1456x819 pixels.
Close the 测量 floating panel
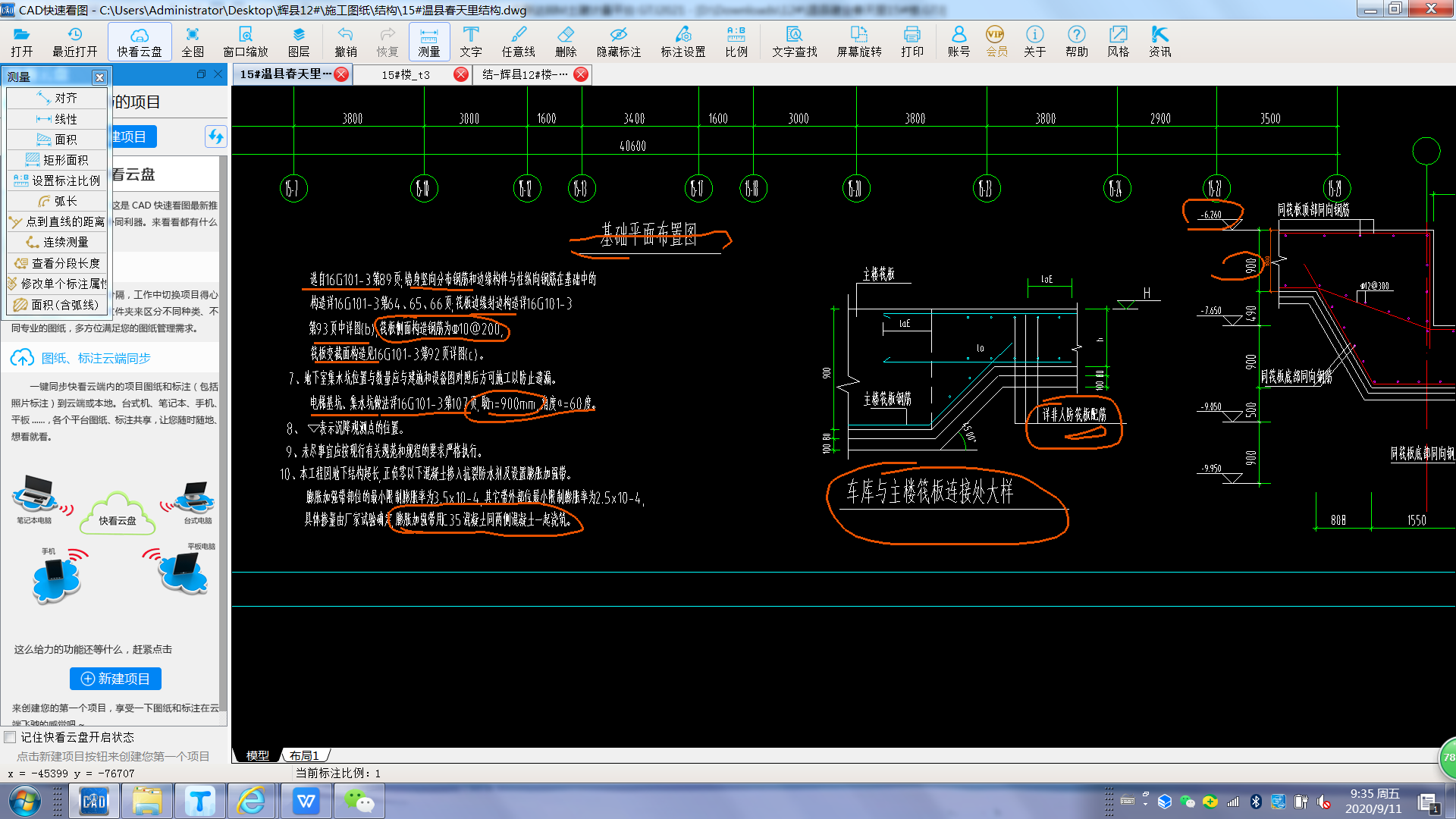(99, 77)
